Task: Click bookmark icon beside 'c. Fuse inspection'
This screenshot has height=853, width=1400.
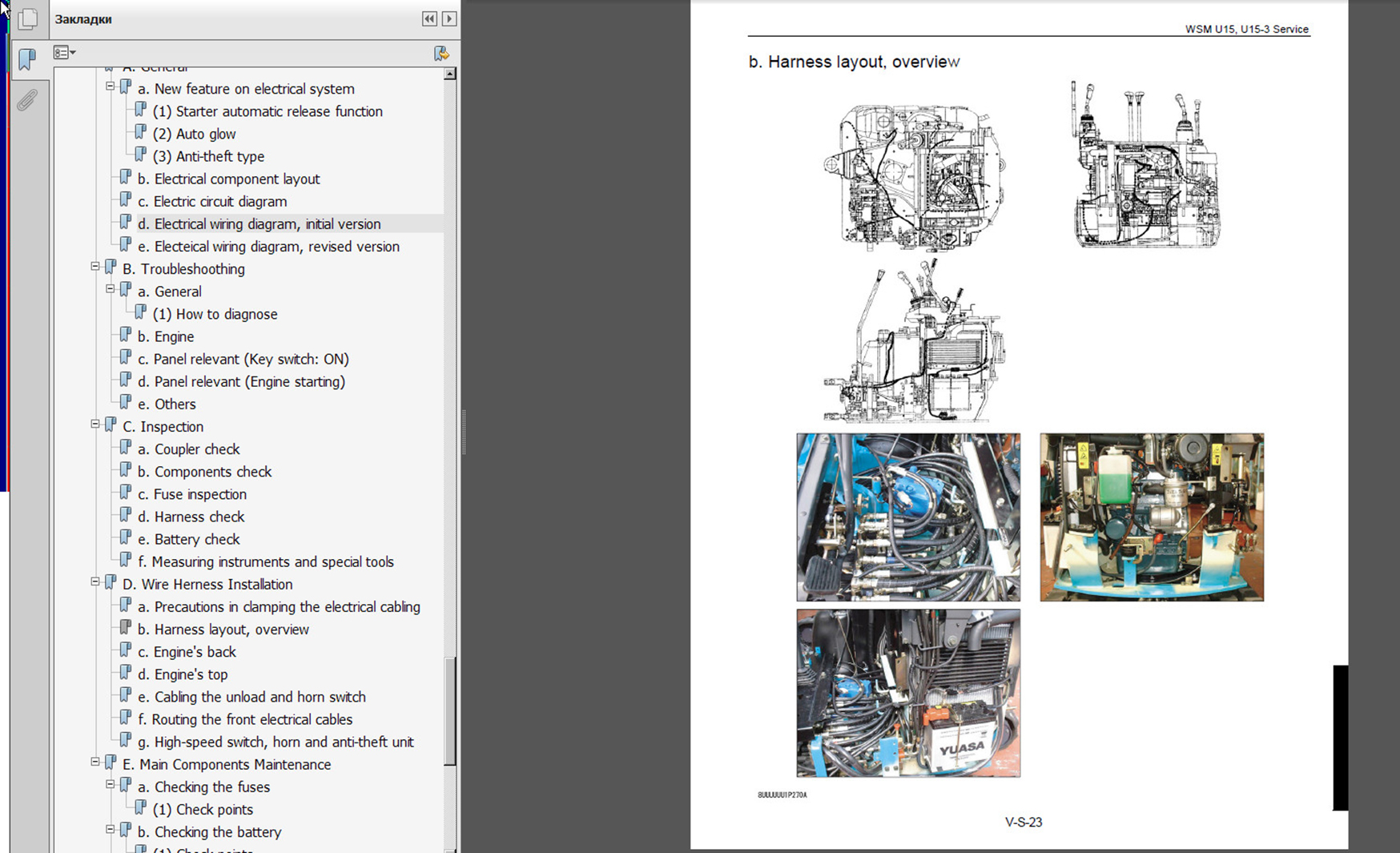Action: click(126, 493)
